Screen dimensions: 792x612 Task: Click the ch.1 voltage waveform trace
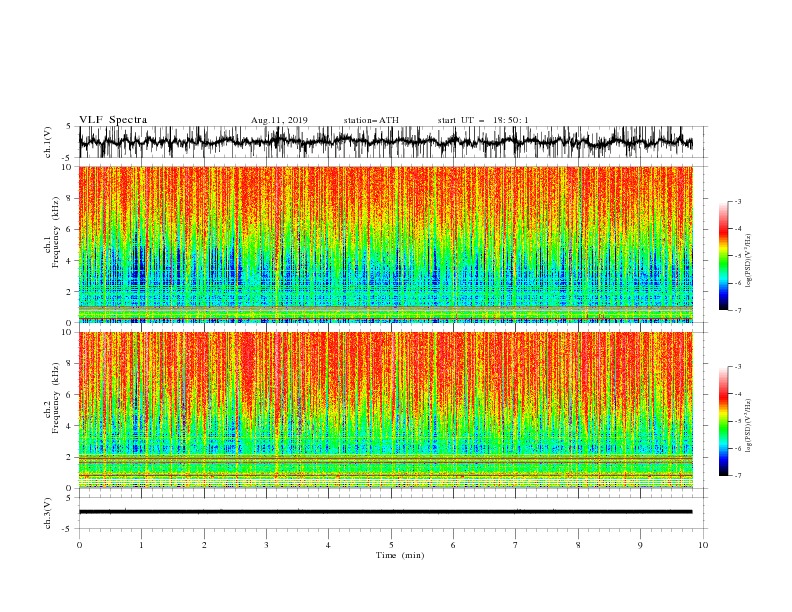[x=385, y=142]
